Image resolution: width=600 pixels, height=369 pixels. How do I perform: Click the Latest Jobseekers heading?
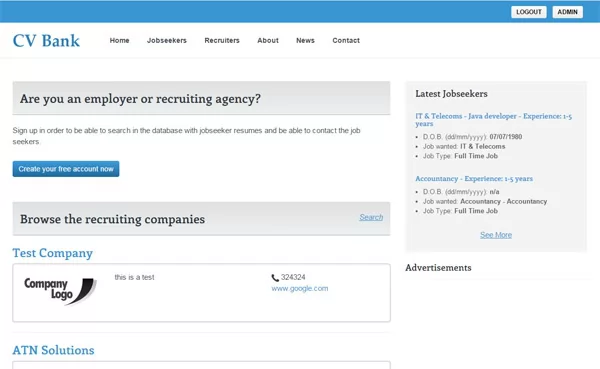click(x=452, y=94)
